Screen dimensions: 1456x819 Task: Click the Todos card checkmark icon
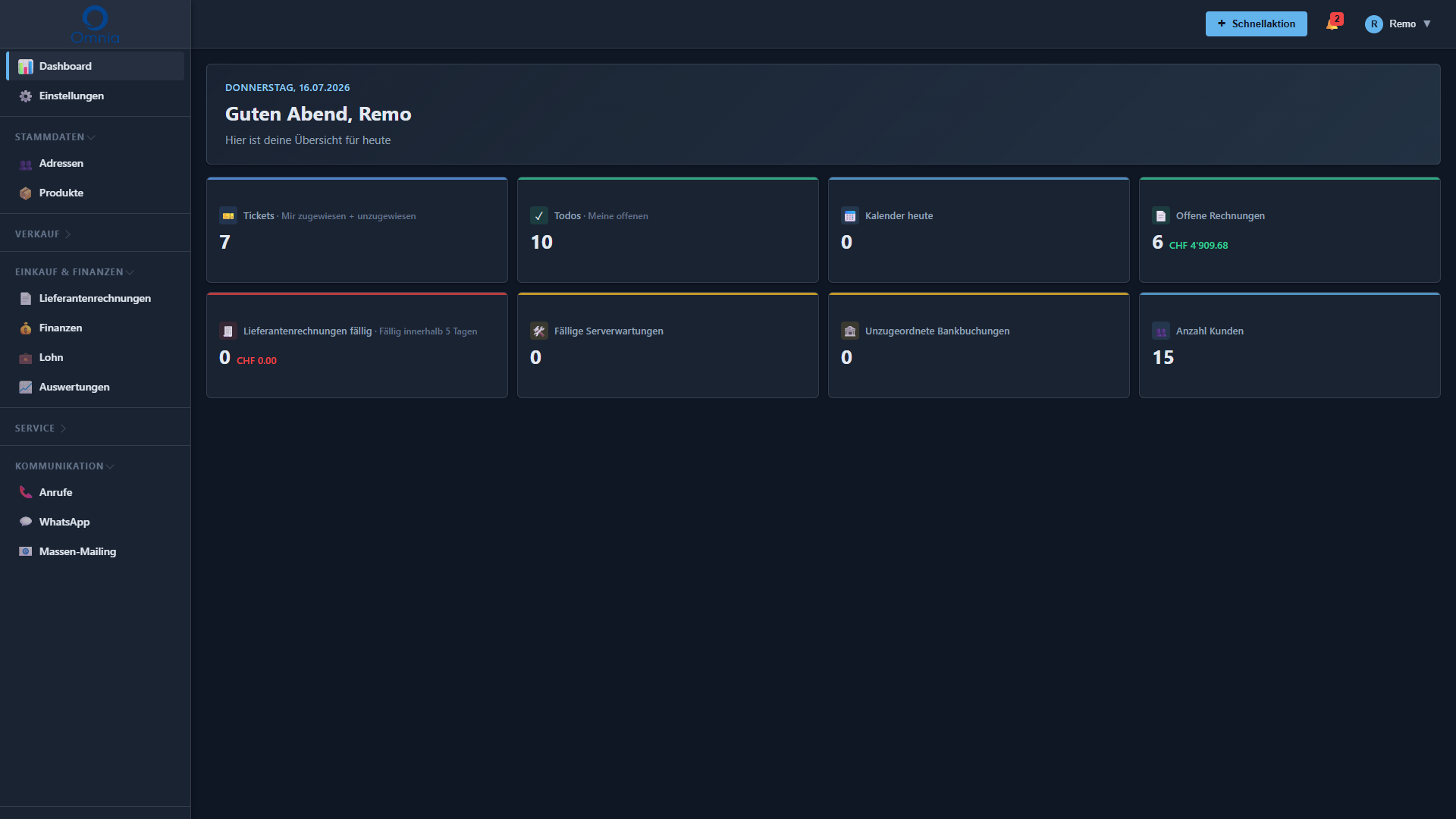coord(539,216)
